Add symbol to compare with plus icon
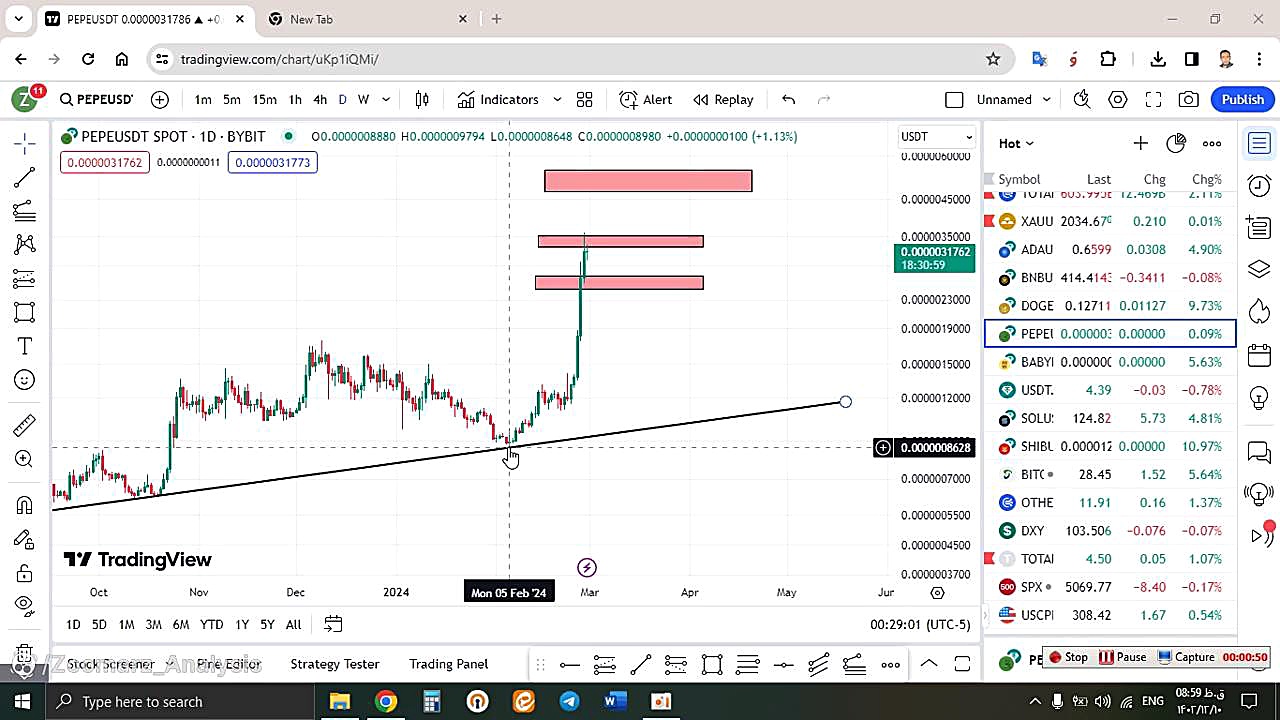1280x720 pixels. 160,99
